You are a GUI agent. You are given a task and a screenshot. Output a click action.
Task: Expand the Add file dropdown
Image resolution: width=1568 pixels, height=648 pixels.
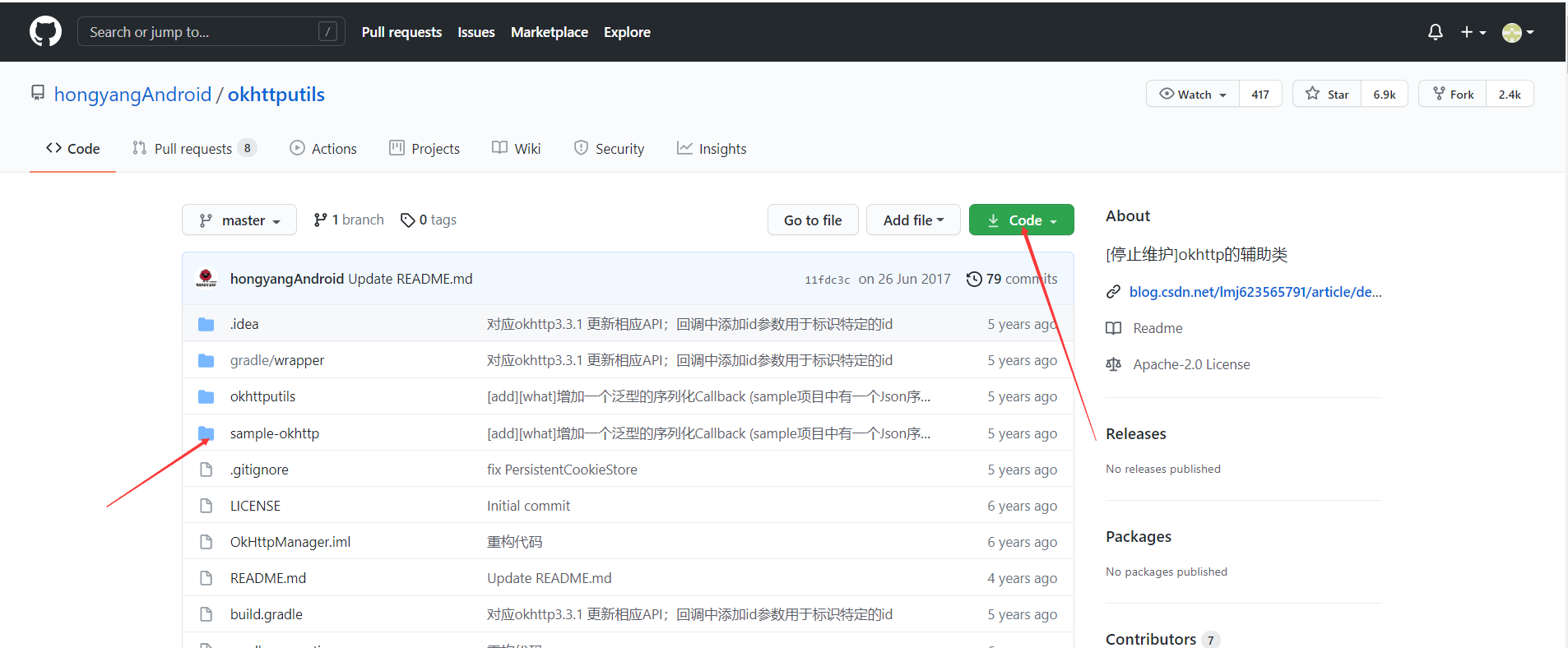913,220
